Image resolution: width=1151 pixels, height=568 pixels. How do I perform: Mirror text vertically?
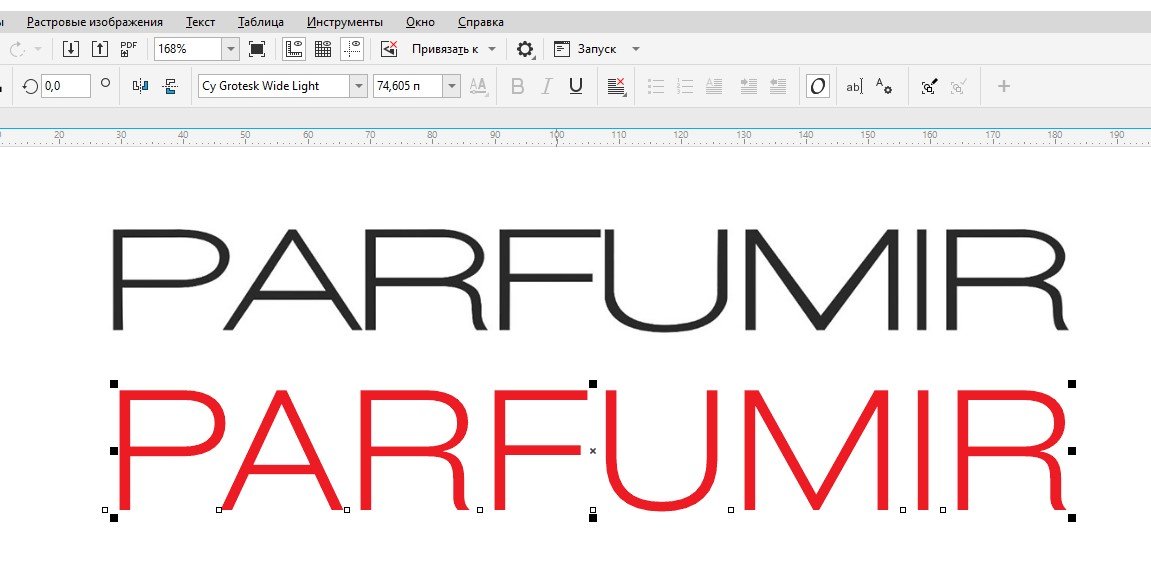(170, 86)
